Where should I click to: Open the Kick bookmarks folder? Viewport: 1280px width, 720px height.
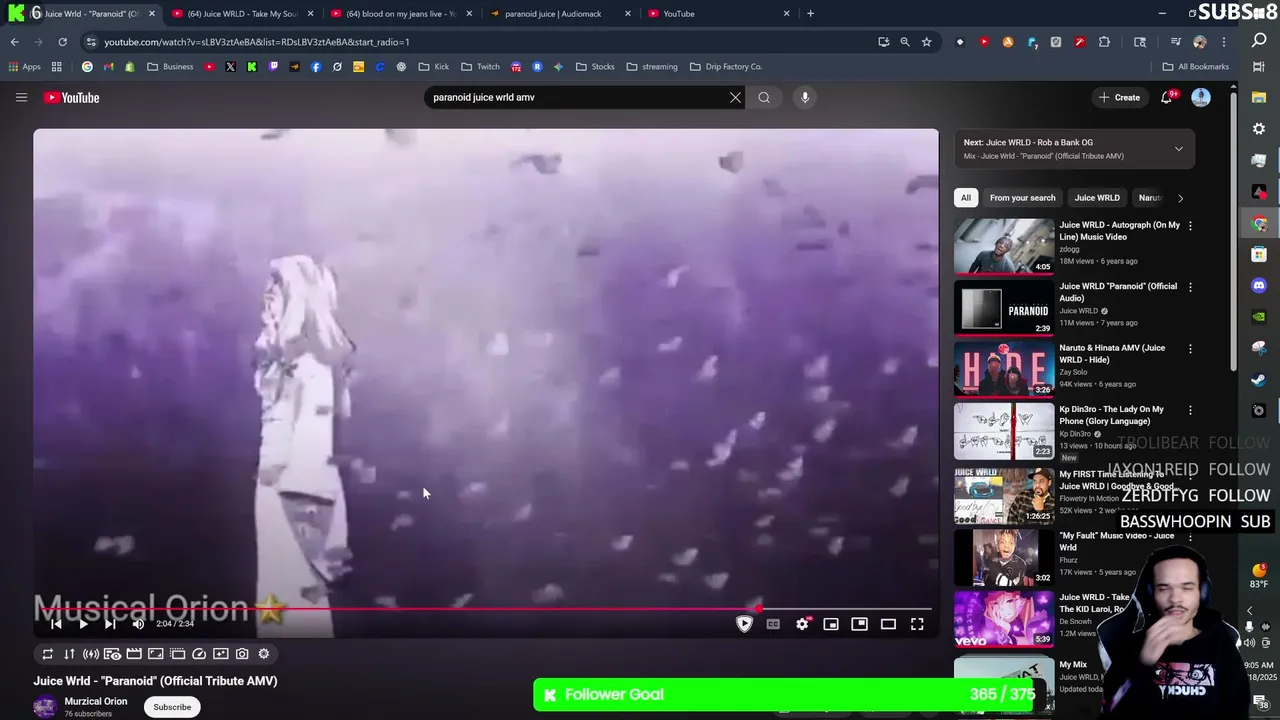[x=433, y=67]
